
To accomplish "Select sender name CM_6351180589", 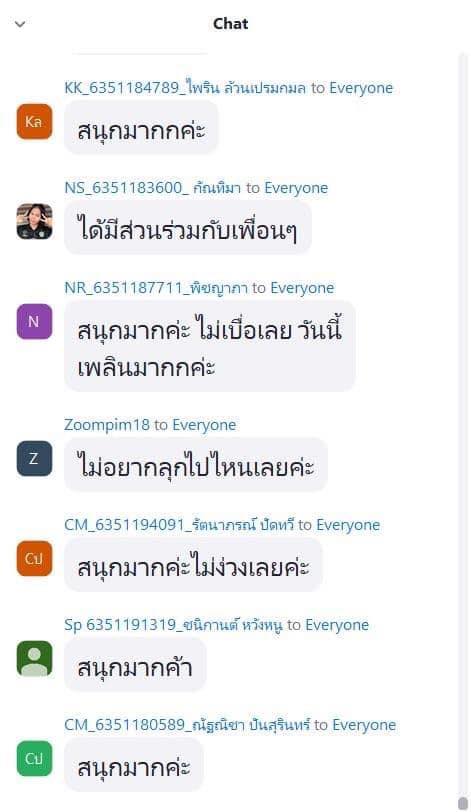I will (187, 725).
